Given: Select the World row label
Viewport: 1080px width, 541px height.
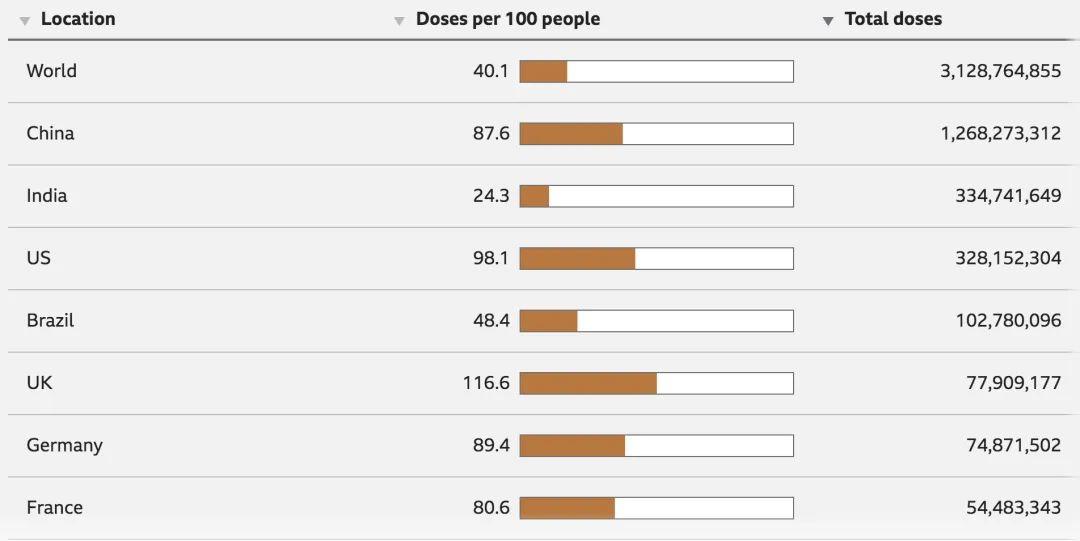Looking at the screenshot, I should click(x=52, y=71).
